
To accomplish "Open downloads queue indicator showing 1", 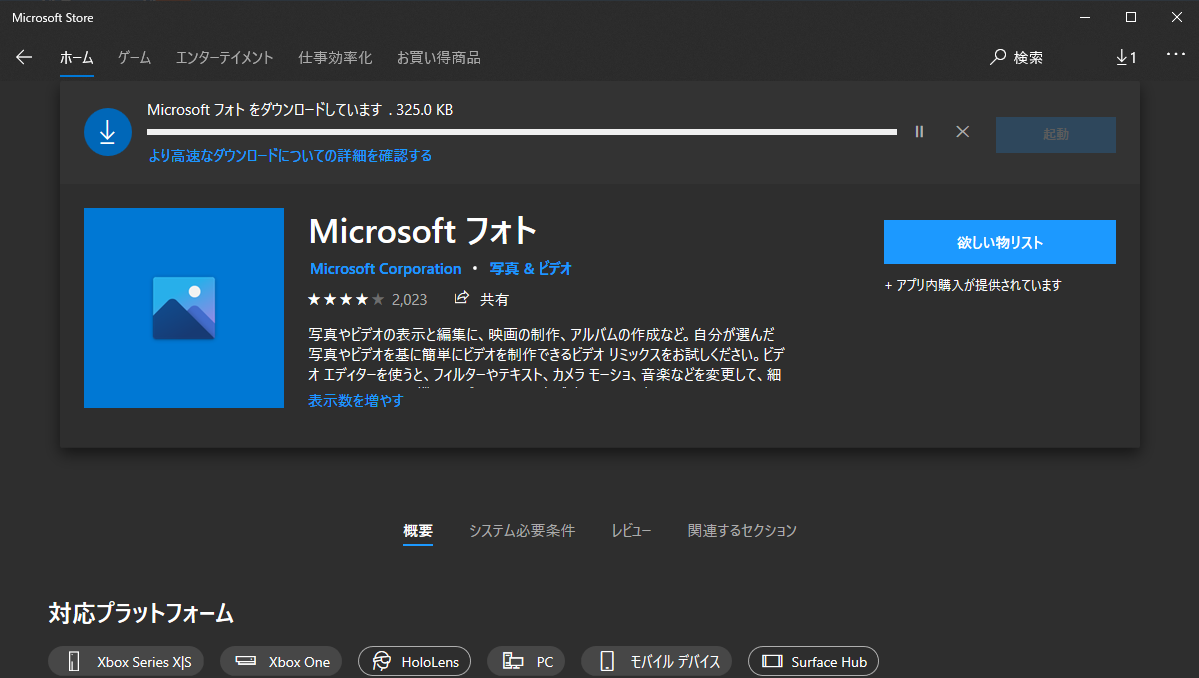I will (1126, 57).
